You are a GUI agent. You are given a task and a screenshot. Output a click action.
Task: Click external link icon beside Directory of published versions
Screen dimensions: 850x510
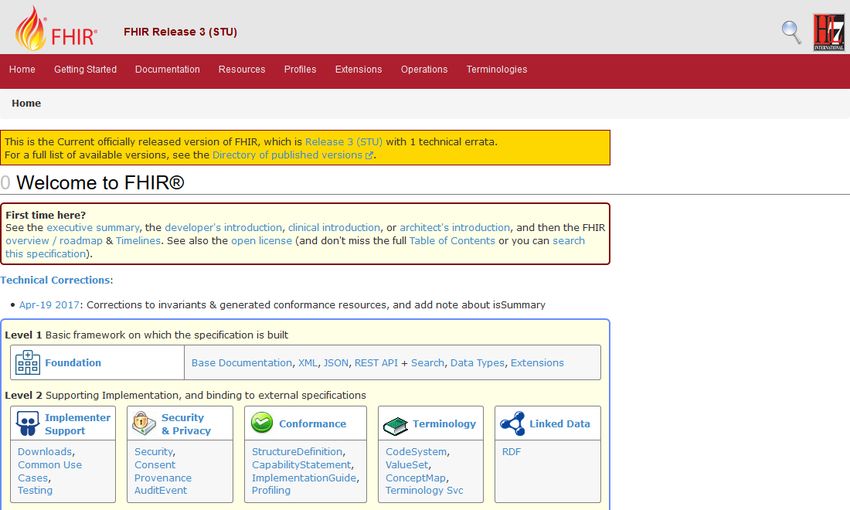click(x=369, y=155)
